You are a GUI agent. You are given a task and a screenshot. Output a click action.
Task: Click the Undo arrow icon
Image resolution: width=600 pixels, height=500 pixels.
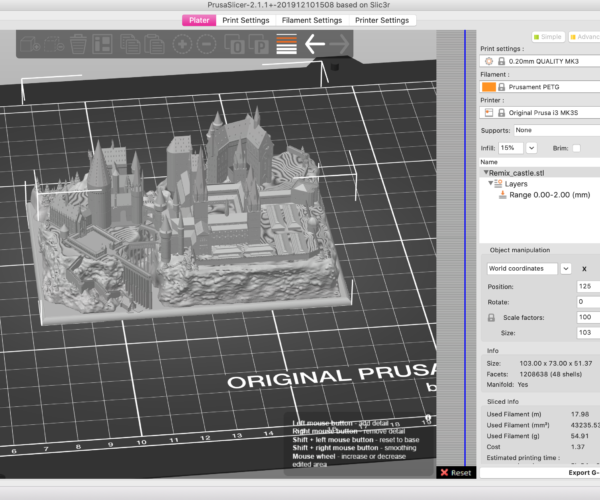pos(315,44)
